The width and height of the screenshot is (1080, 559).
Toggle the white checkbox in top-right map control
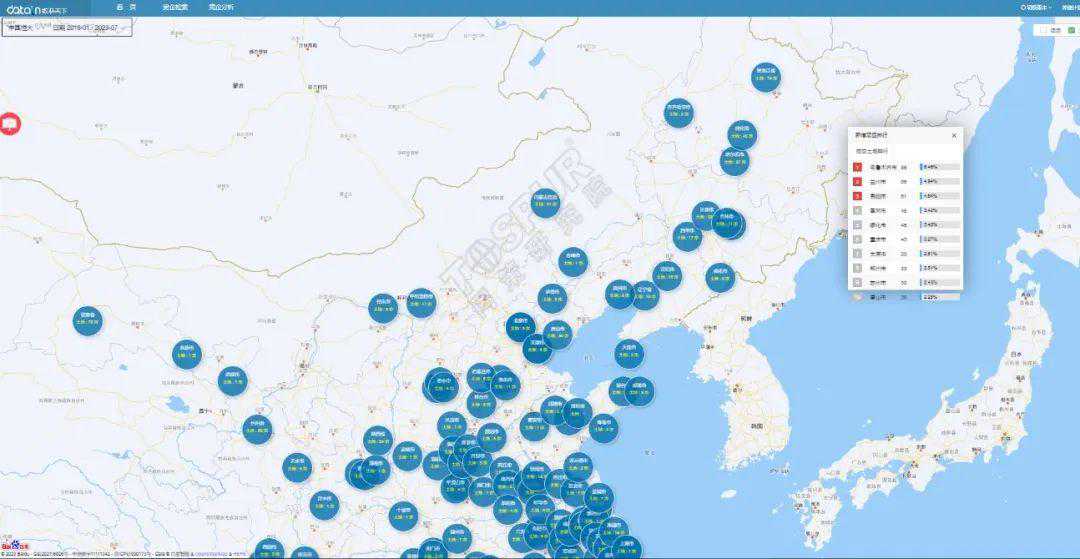pyautogui.click(x=1043, y=30)
